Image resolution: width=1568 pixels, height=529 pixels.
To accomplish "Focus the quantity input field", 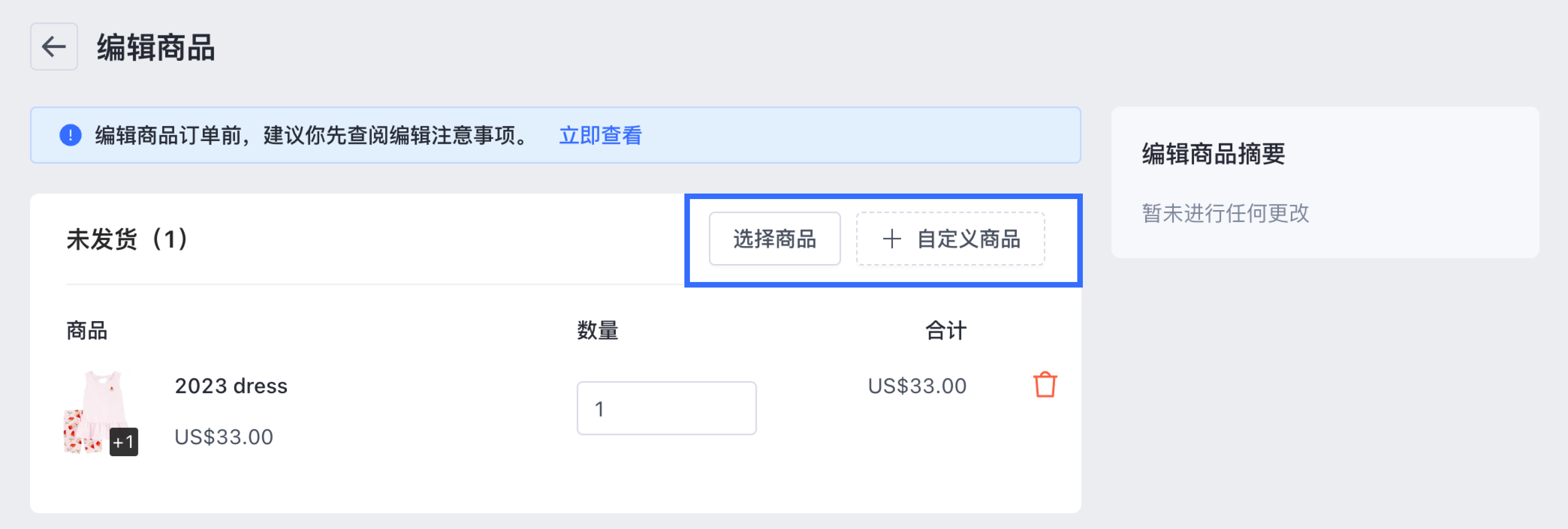I will [666, 409].
